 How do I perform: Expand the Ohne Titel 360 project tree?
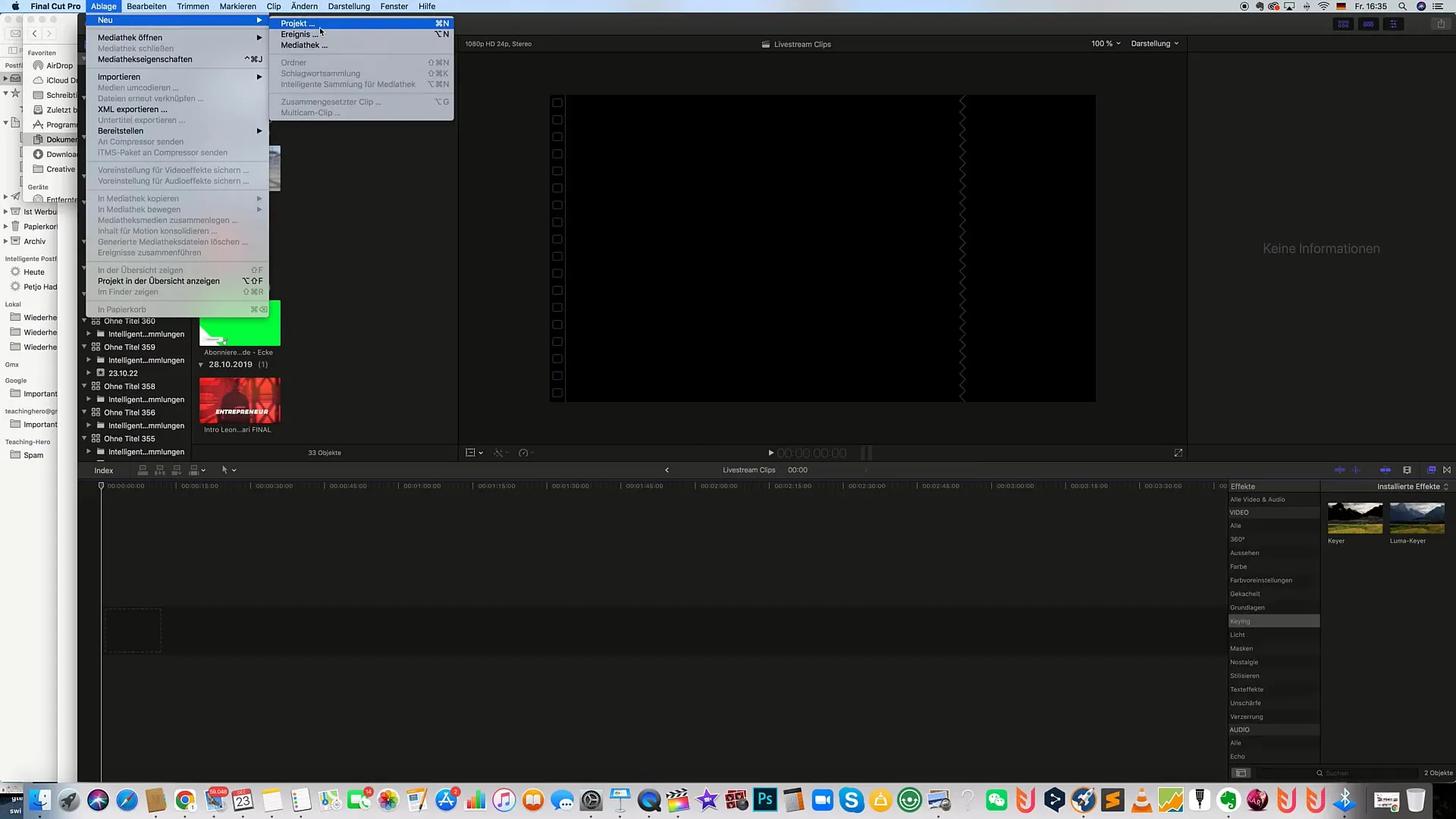point(85,321)
